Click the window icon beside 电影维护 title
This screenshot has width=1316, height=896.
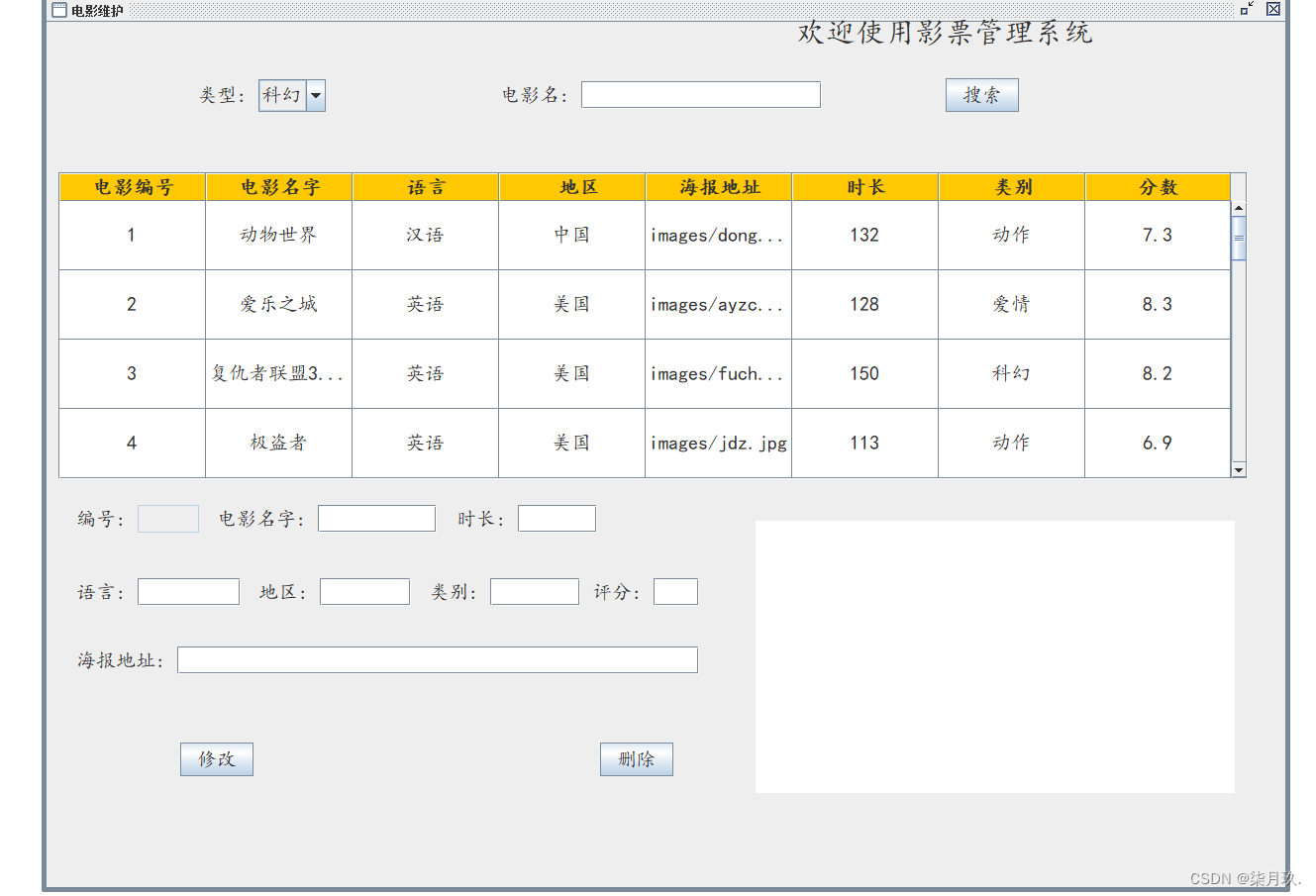tap(59, 10)
